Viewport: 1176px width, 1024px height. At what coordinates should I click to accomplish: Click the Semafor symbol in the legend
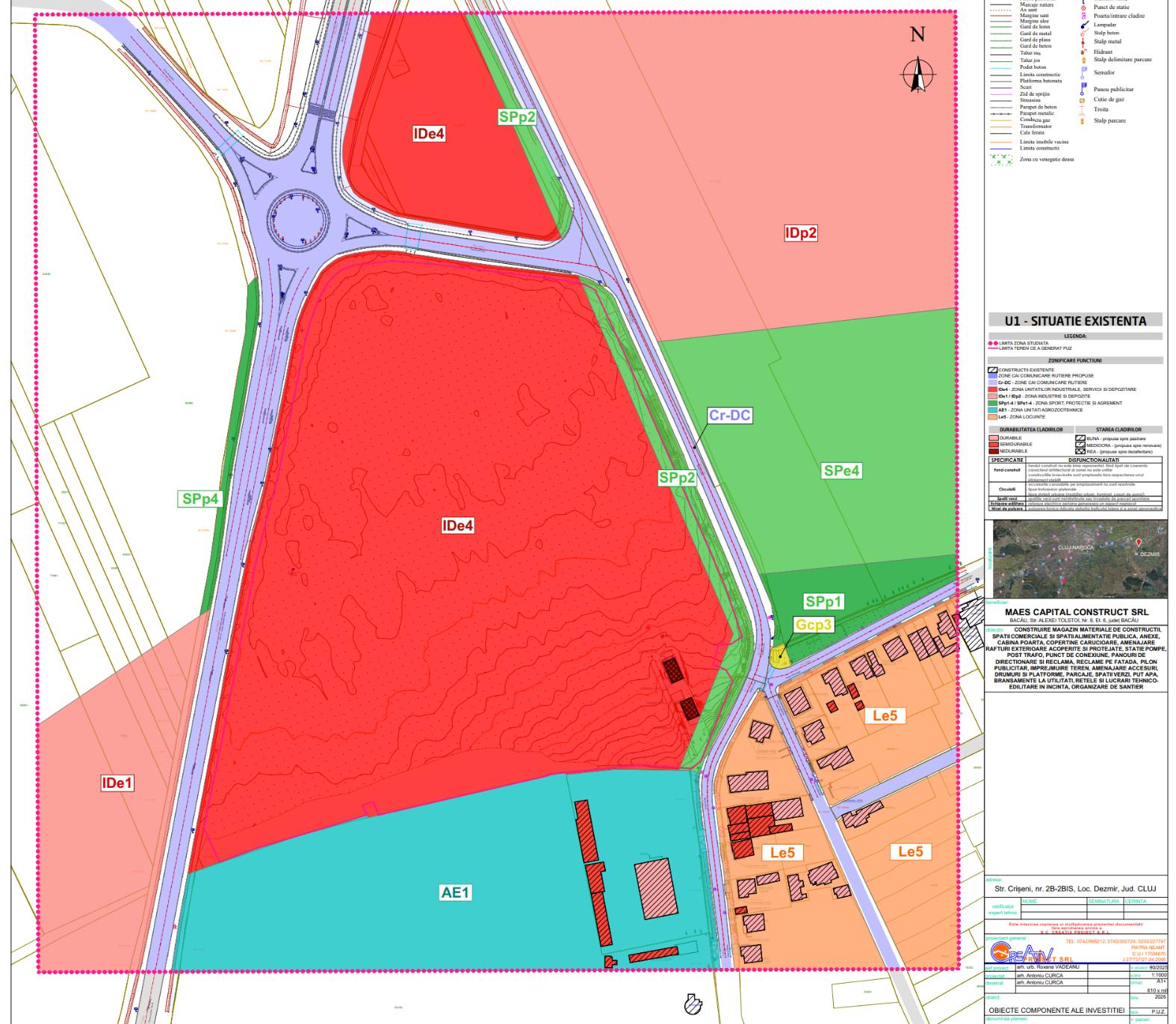[1083, 73]
